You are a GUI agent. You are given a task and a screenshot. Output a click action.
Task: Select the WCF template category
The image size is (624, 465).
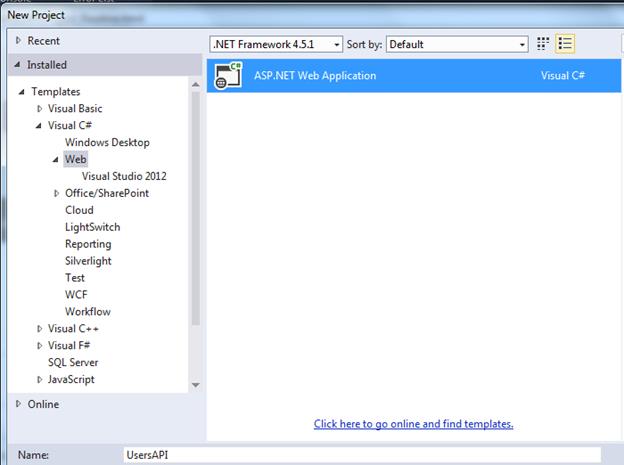click(x=76, y=295)
